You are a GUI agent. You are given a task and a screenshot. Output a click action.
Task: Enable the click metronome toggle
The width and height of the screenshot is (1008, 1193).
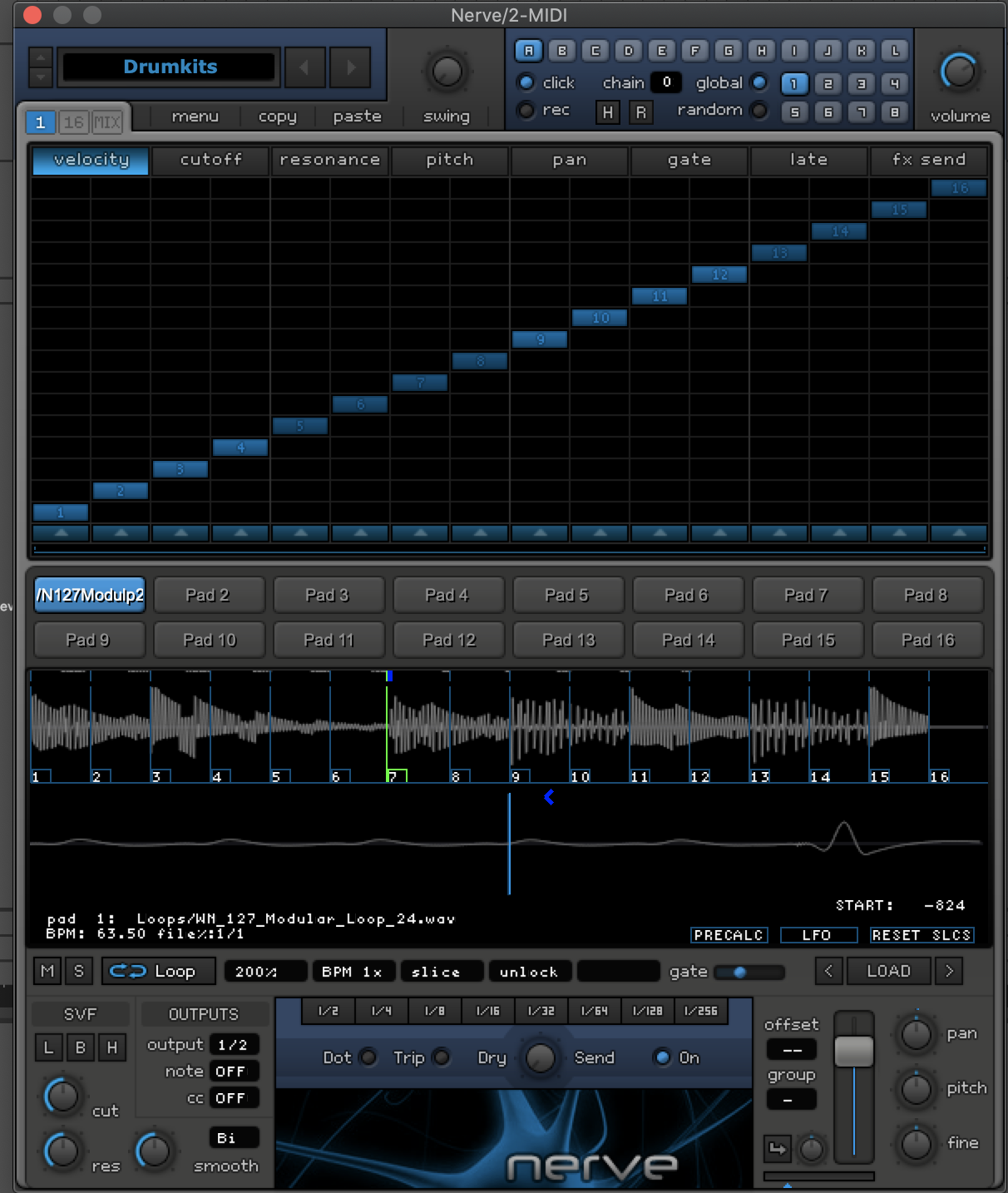pos(526,82)
